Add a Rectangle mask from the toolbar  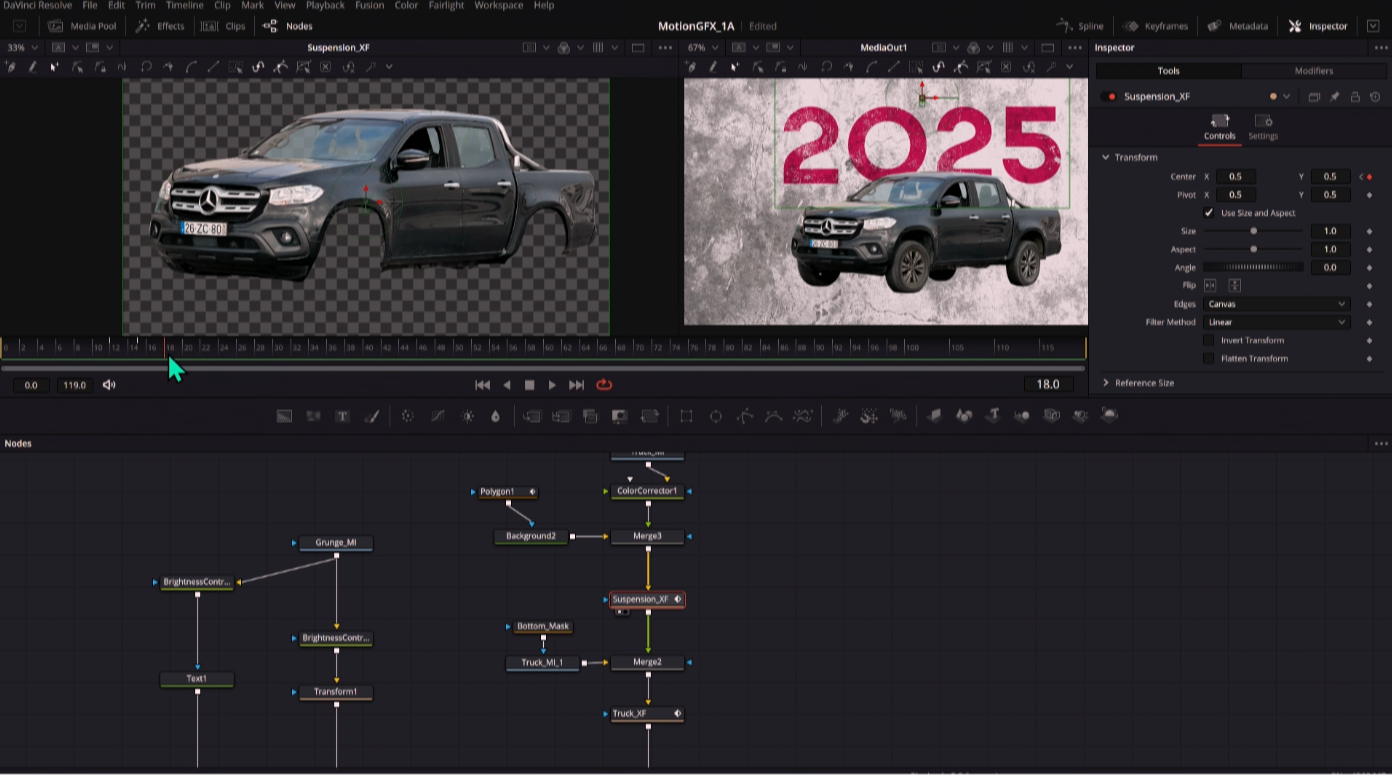pyautogui.click(x=686, y=416)
